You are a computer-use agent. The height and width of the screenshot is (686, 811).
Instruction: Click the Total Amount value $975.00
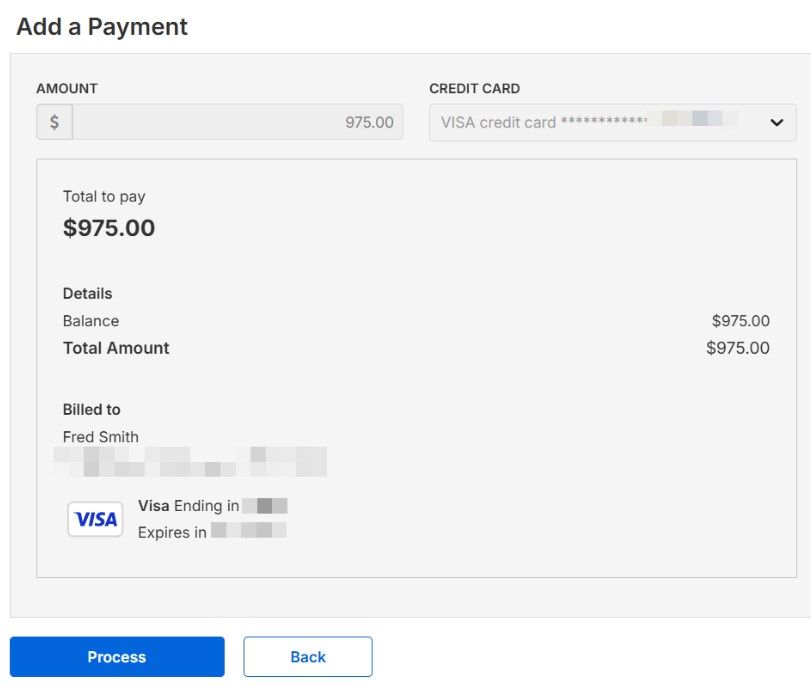click(x=737, y=348)
